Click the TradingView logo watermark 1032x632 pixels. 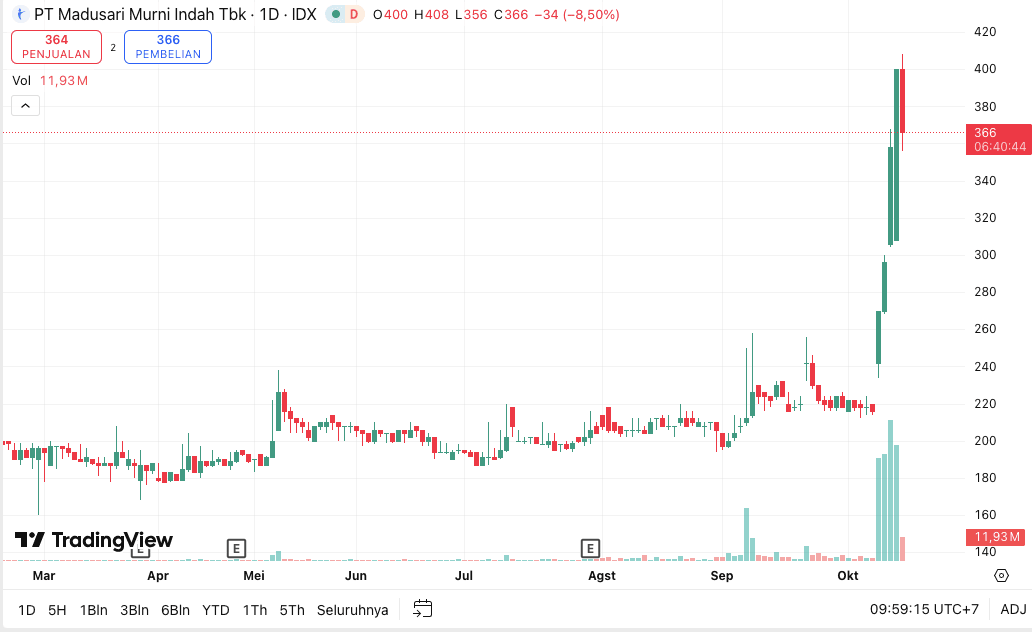pos(94,540)
